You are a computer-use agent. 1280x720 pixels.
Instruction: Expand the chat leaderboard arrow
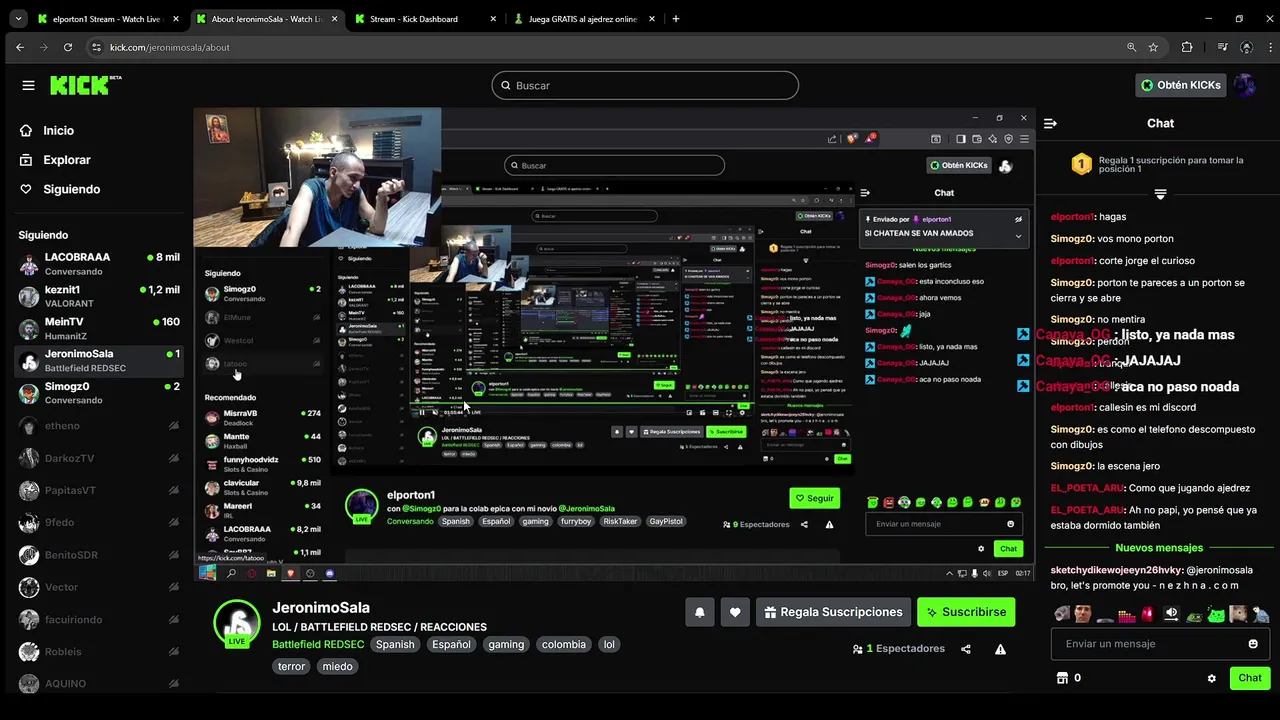tap(1160, 194)
